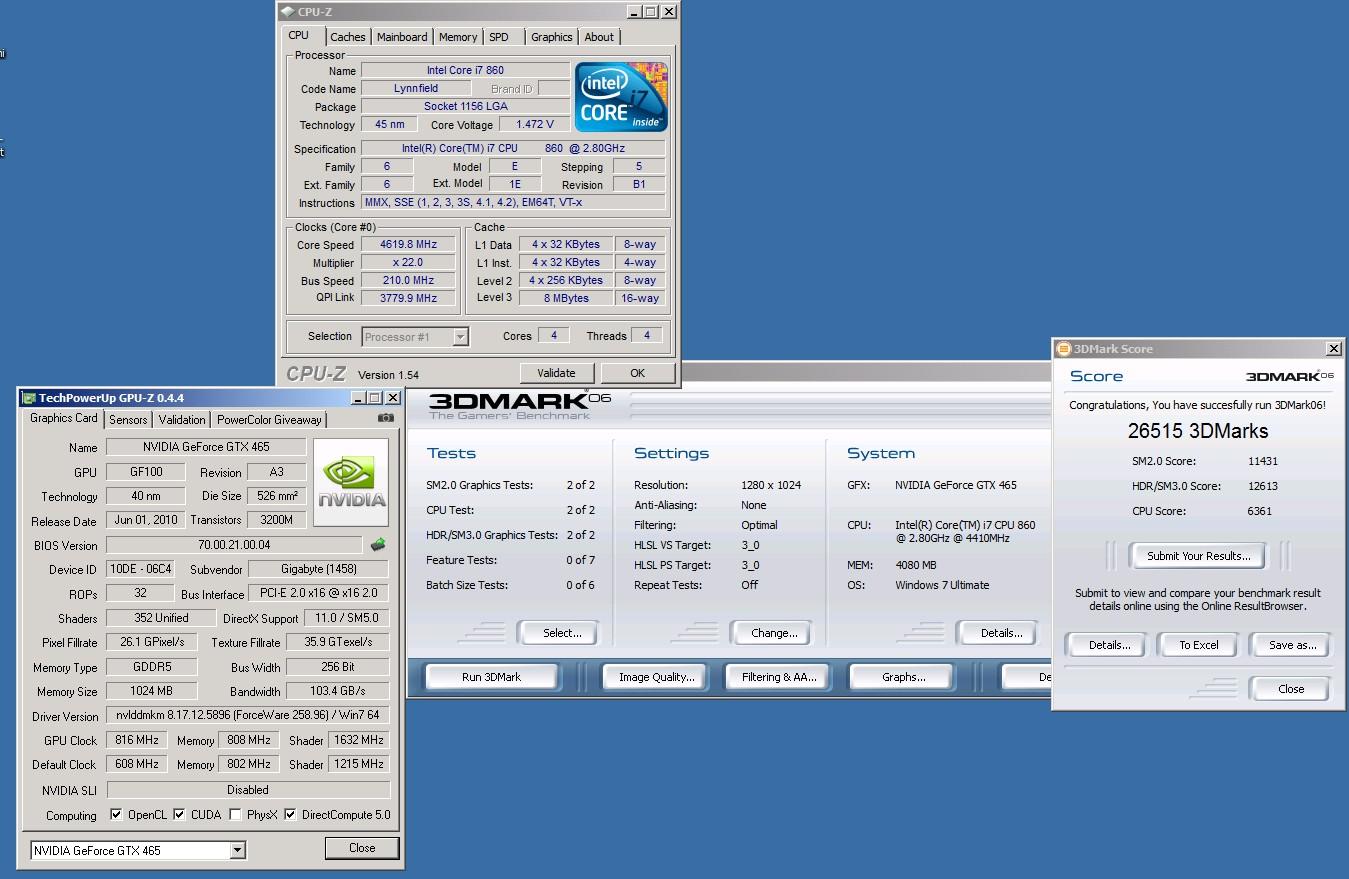
Task: Click the Core Voltage 1.472 V field
Action: (x=534, y=124)
